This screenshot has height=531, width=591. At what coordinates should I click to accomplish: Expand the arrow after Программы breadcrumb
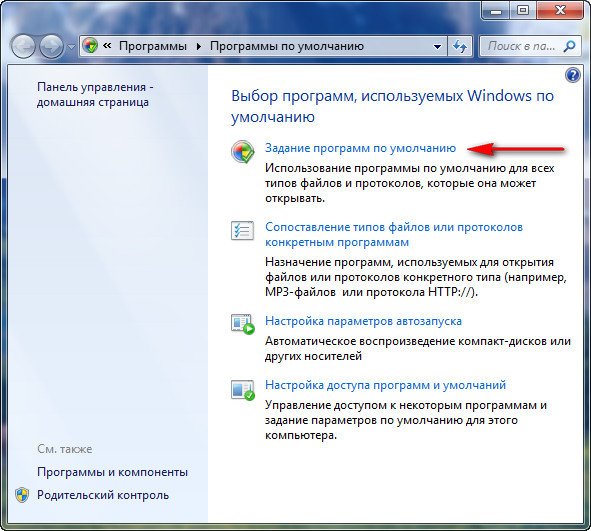(x=199, y=46)
